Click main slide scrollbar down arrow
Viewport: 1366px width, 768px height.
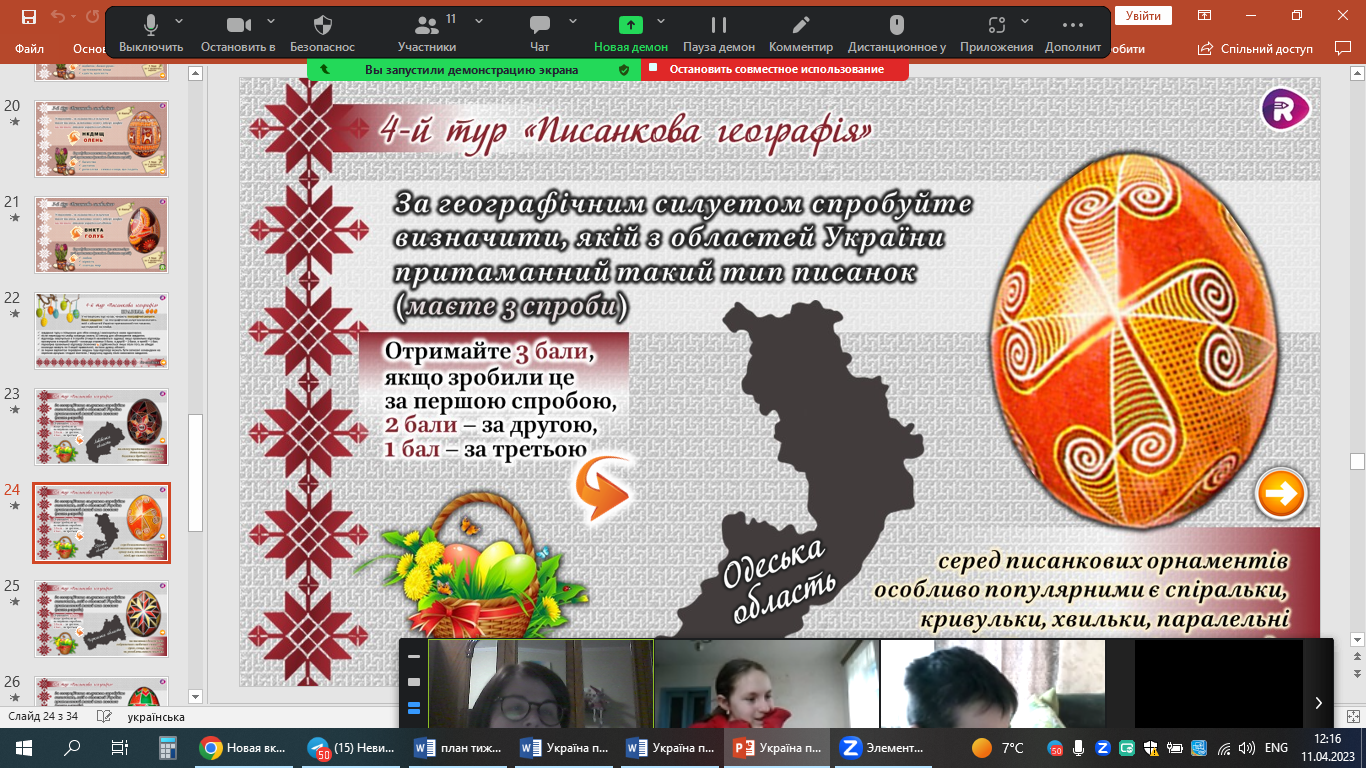click(x=1357, y=637)
